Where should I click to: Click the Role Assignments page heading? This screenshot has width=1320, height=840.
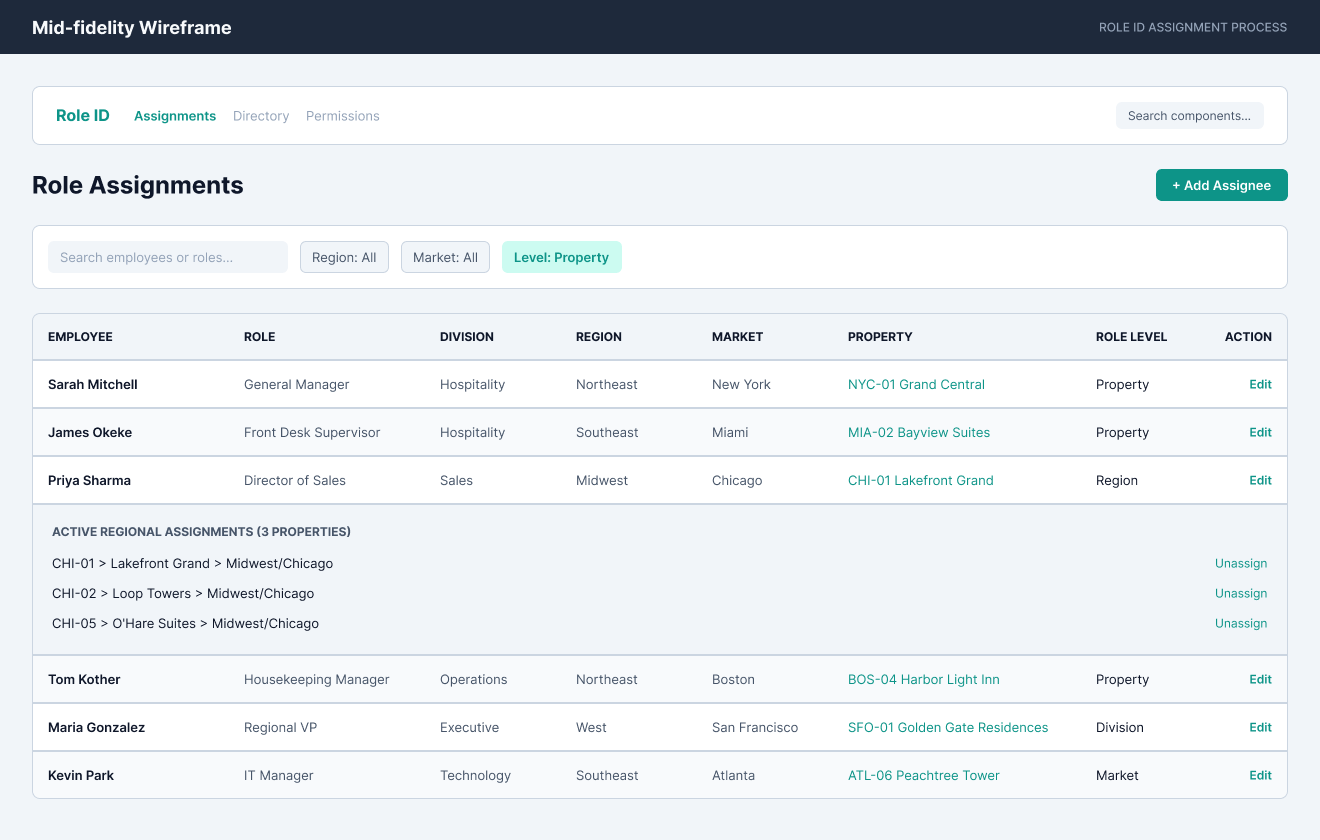point(138,185)
